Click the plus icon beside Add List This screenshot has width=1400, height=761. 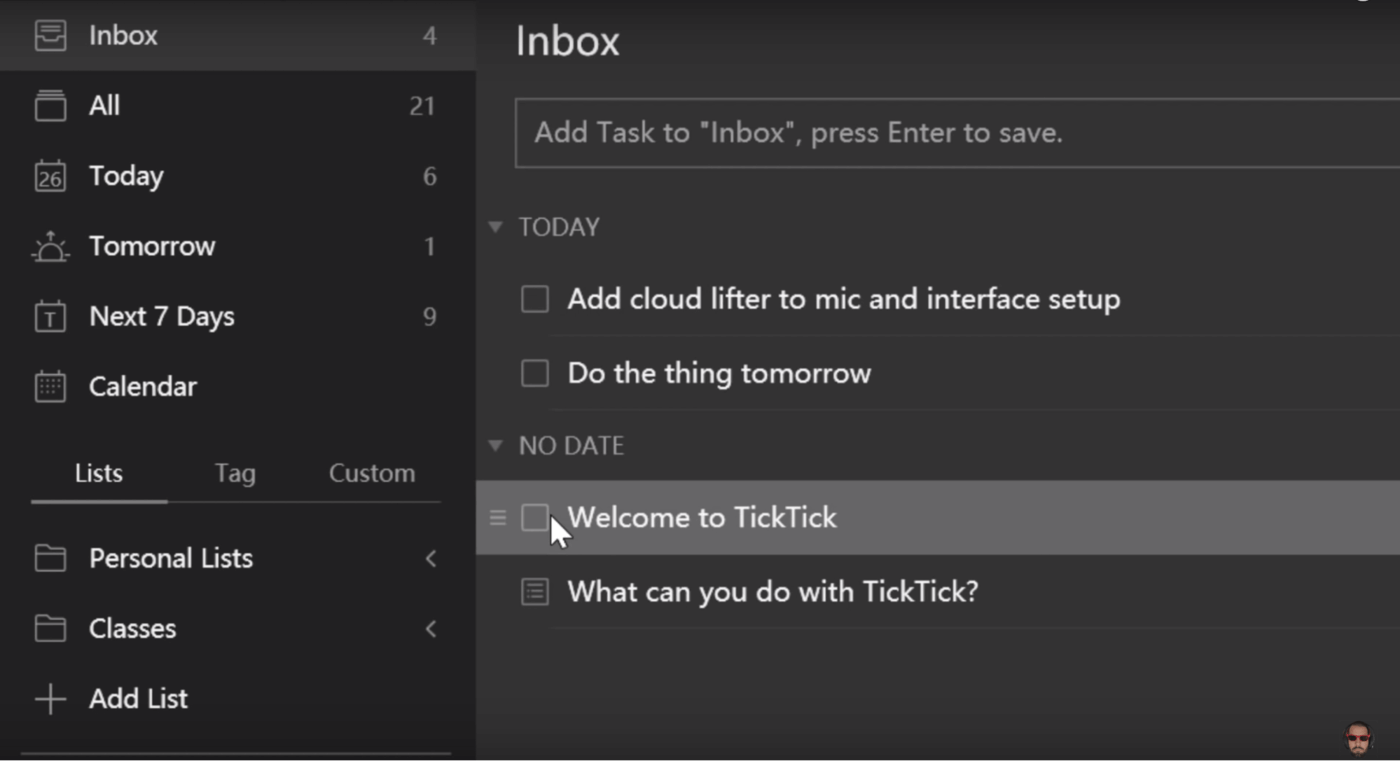(50, 699)
